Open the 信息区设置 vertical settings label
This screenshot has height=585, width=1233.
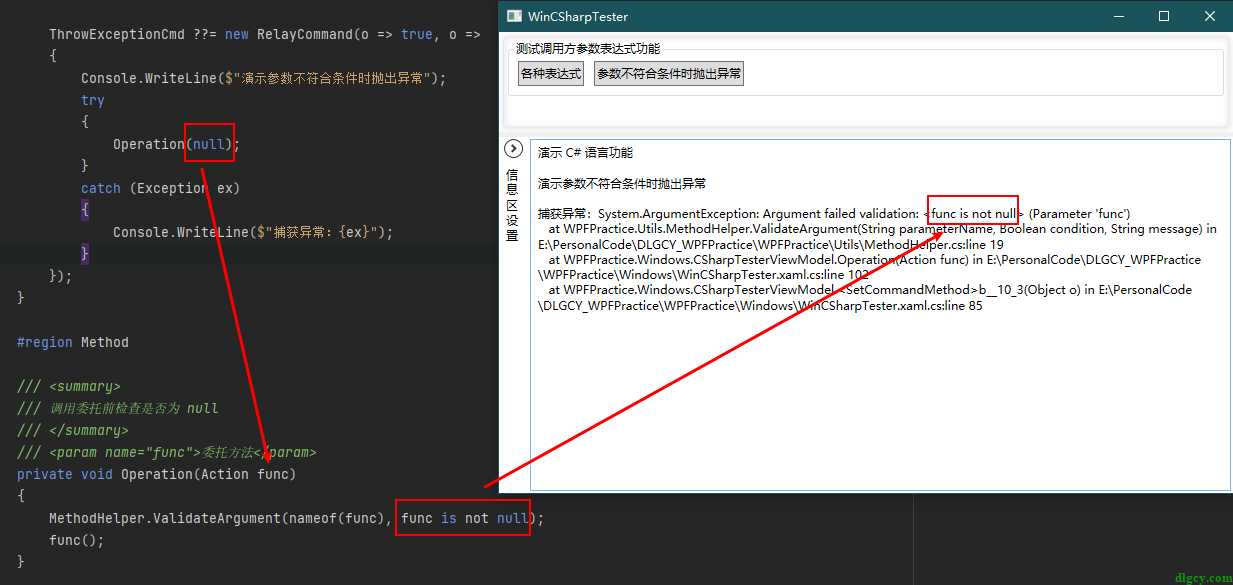pos(512,205)
